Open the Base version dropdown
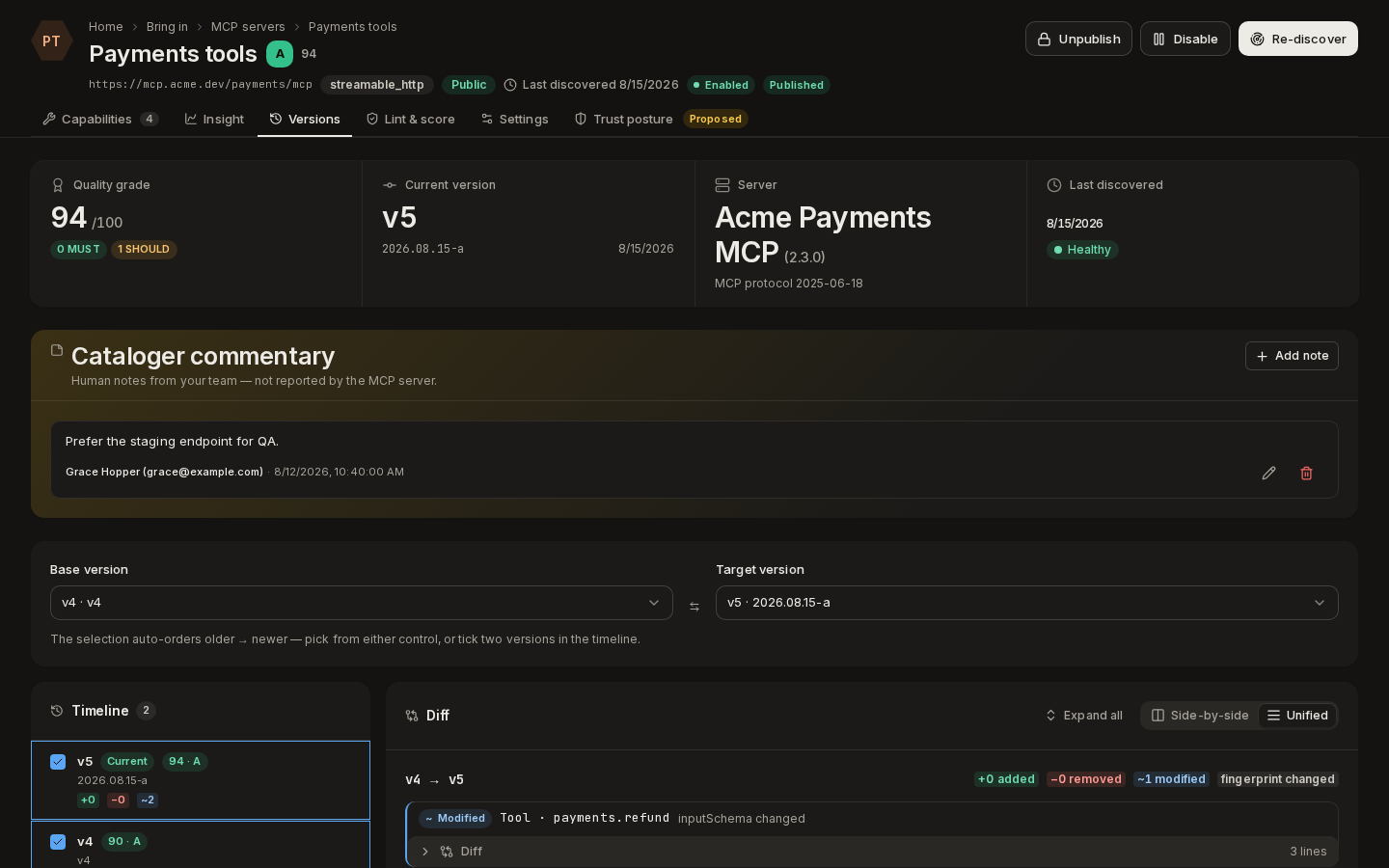Image resolution: width=1389 pixels, height=868 pixels. [x=362, y=603]
